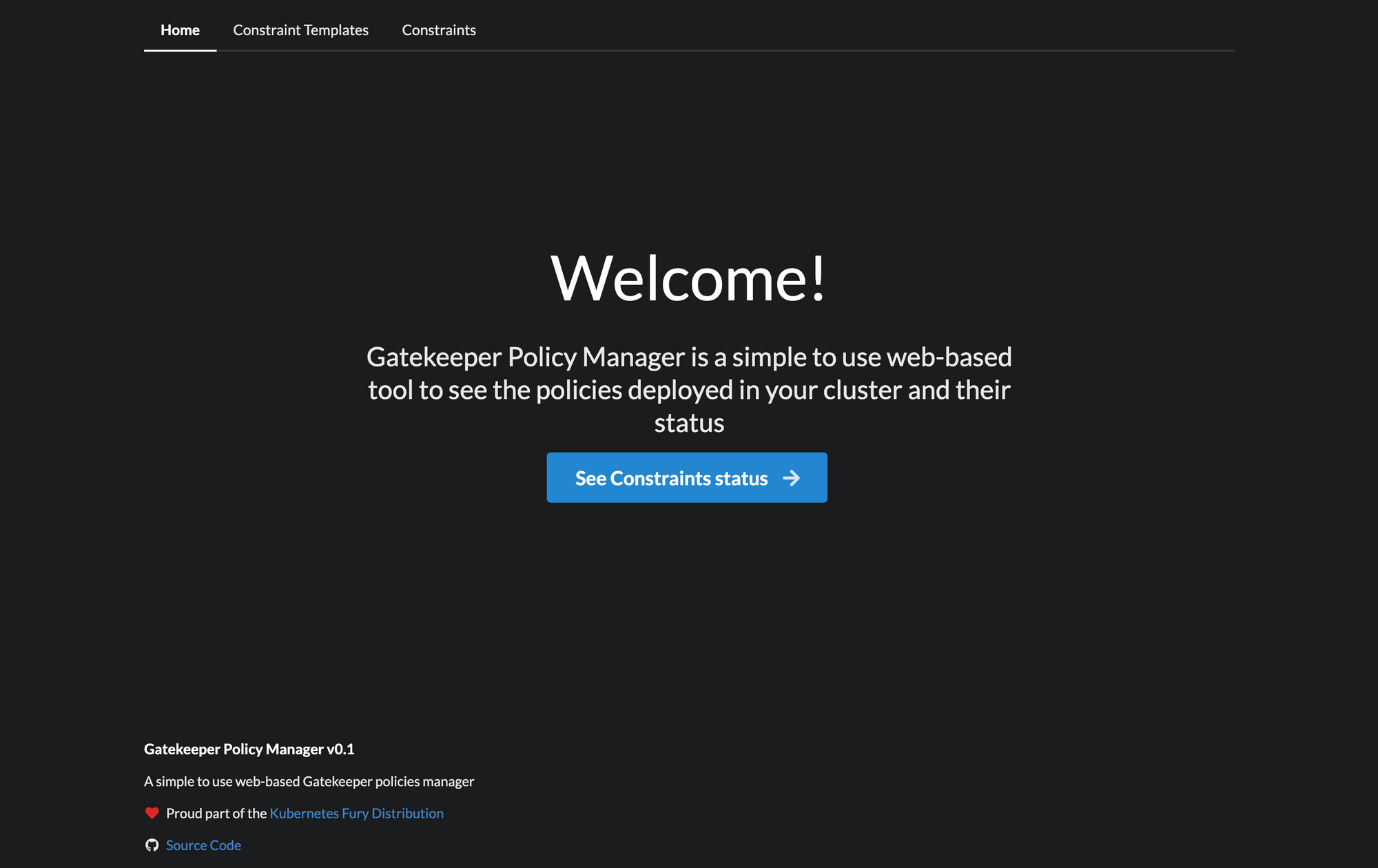Image resolution: width=1378 pixels, height=868 pixels.
Task: Click the lone word 'status' under description
Action: 688,423
